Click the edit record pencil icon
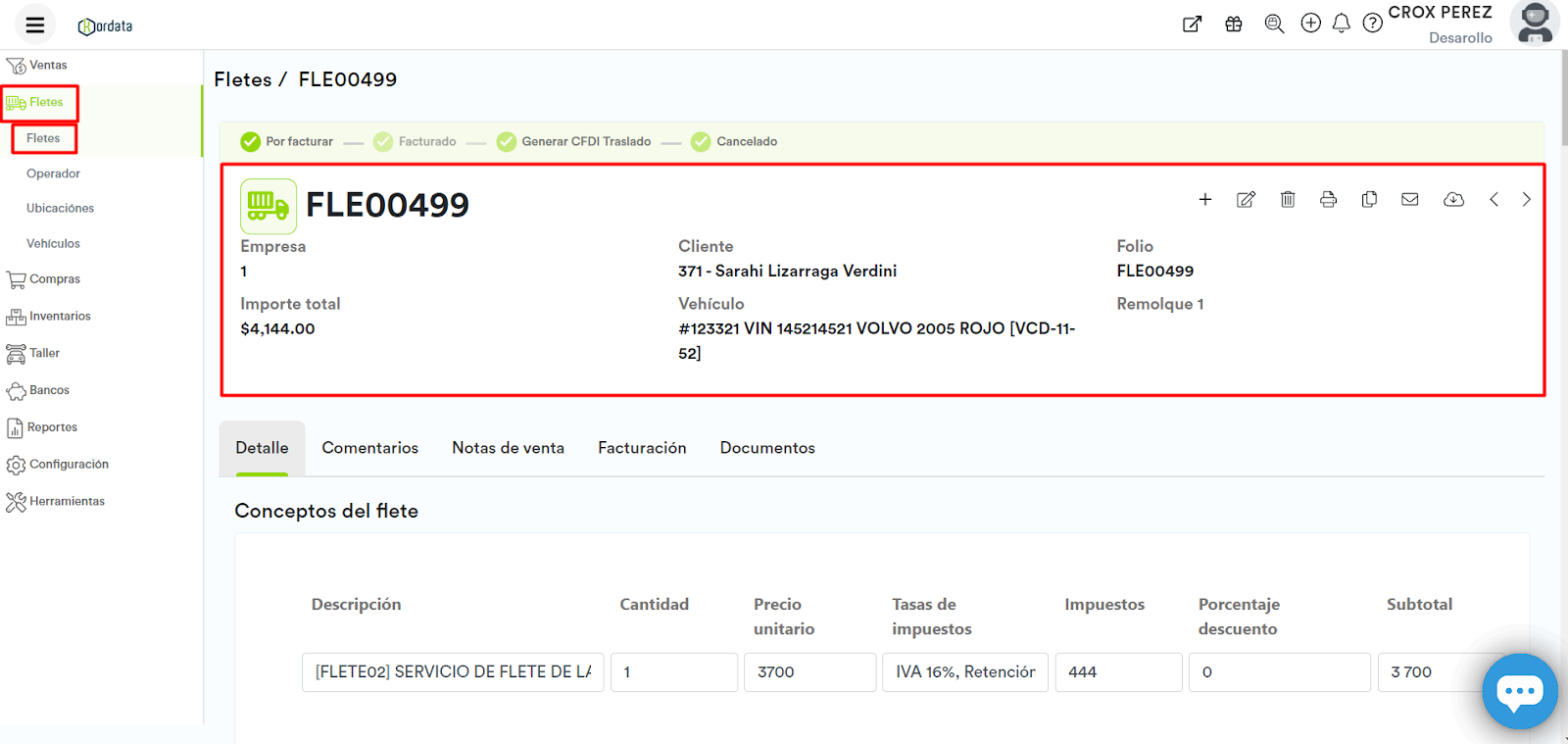 [x=1246, y=200]
